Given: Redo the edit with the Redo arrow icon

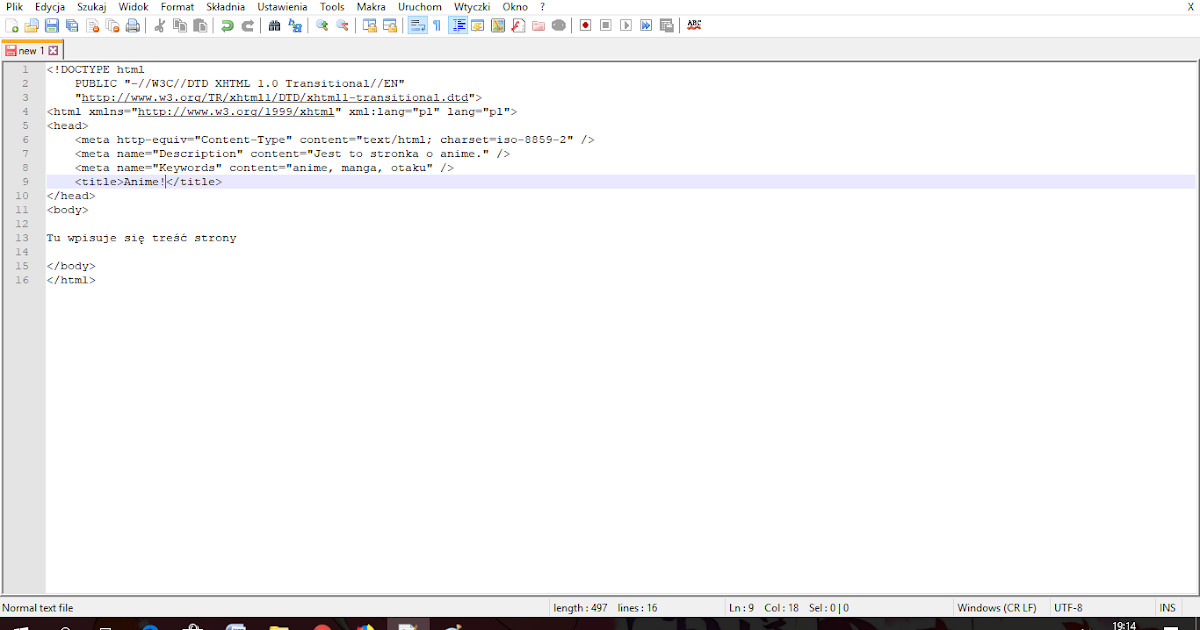Looking at the screenshot, I should click(247, 25).
